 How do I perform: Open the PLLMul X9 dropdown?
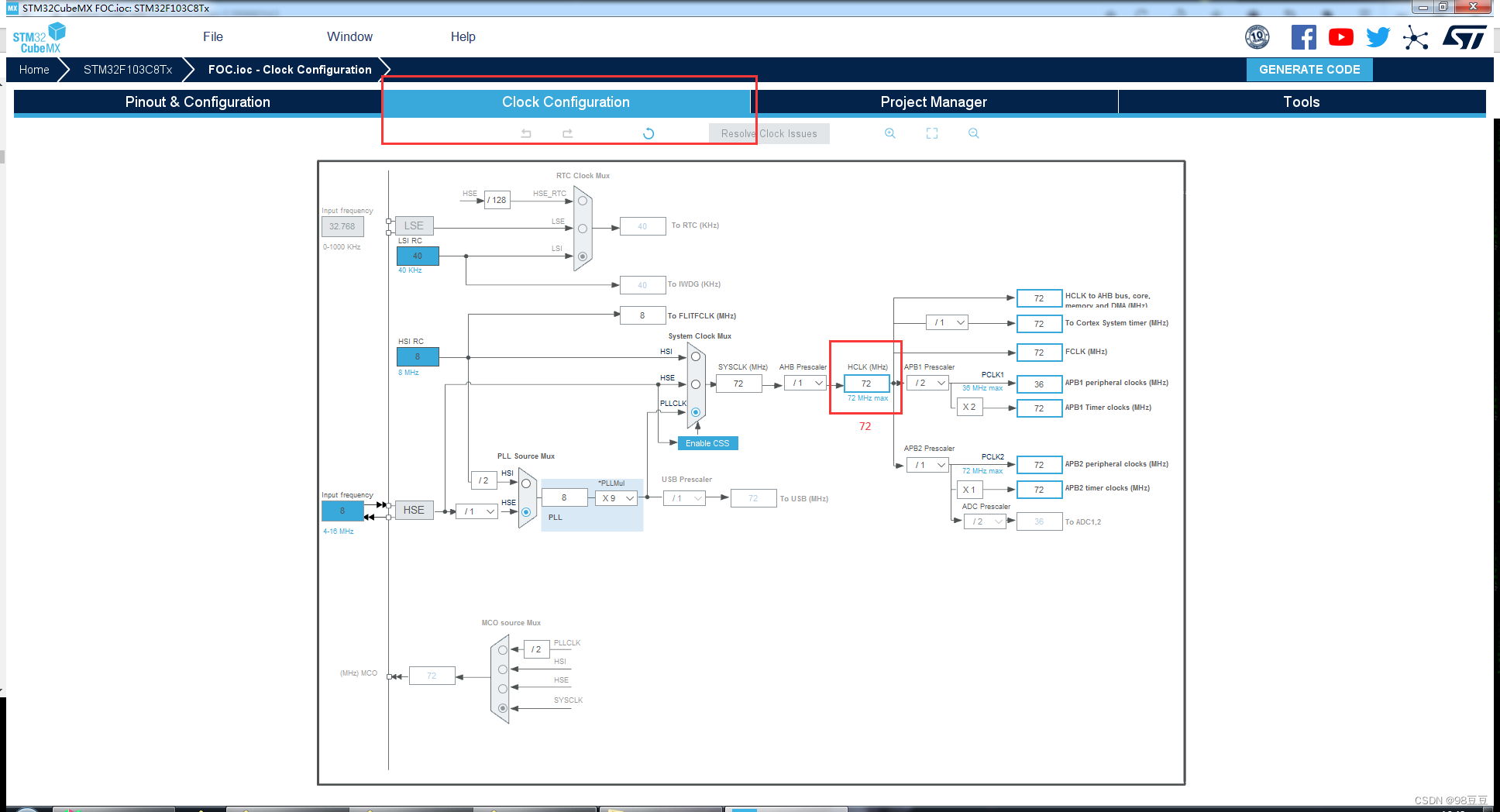coord(617,498)
